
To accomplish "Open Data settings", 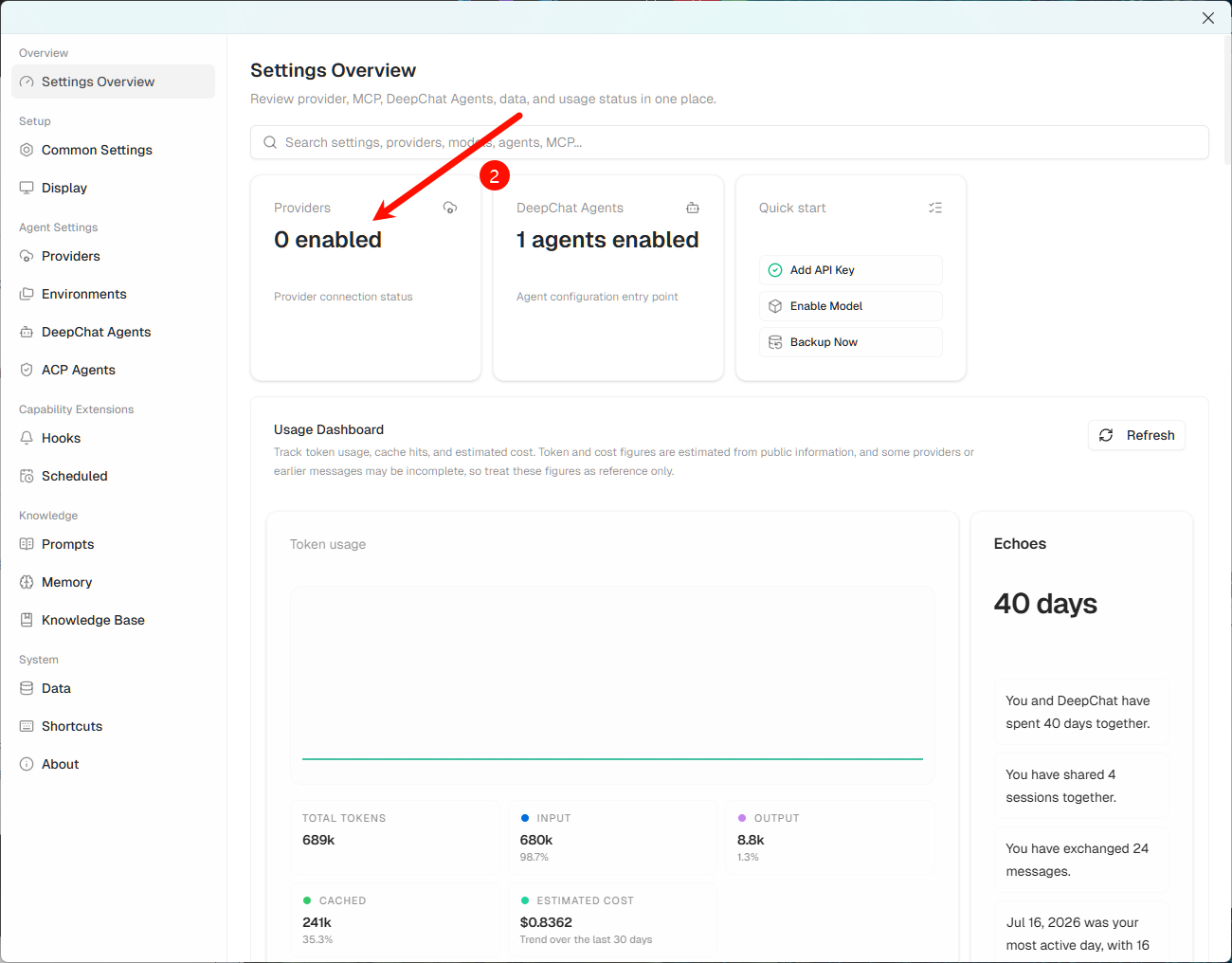I will 113,688.
